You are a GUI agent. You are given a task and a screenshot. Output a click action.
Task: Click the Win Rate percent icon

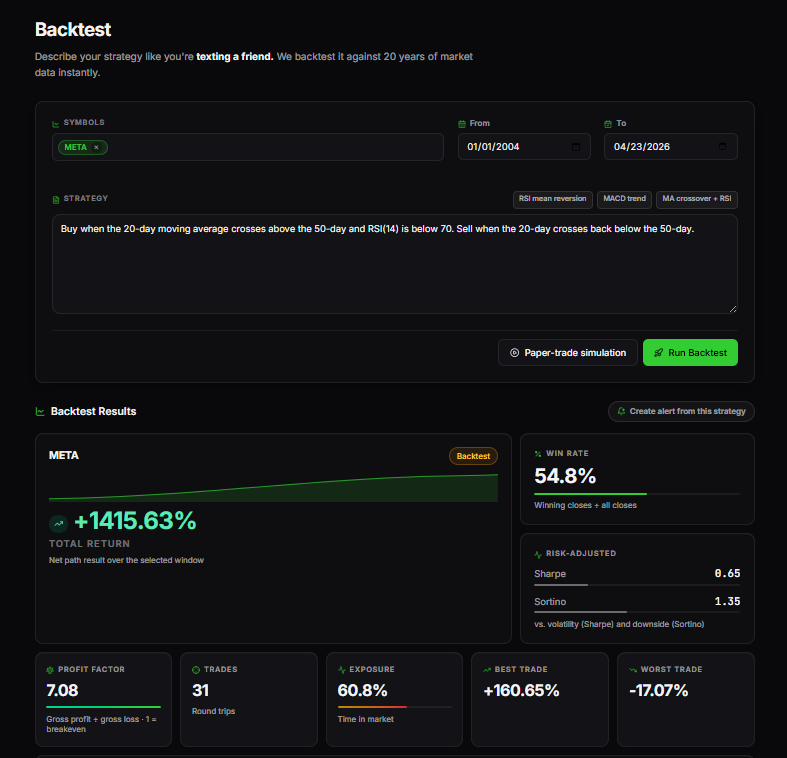pos(538,454)
